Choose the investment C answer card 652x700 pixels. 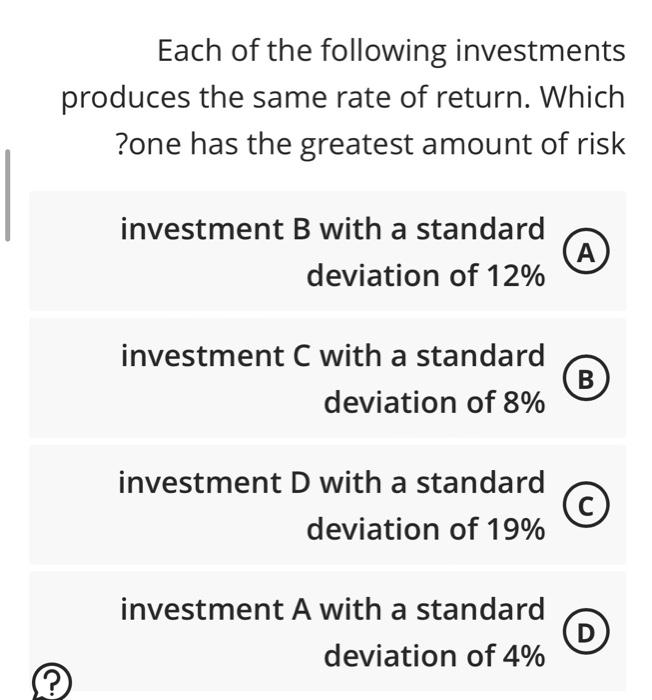pos(328,378)
